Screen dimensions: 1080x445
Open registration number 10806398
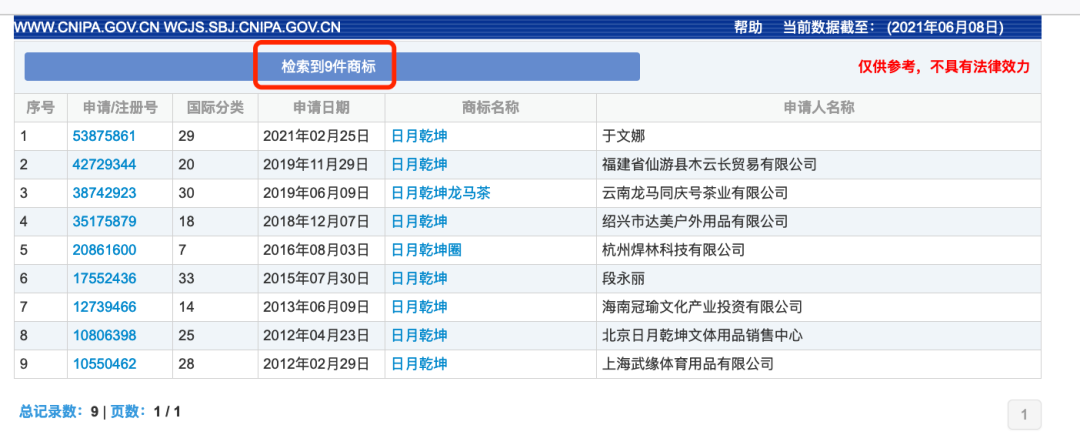tap(104, 335)
